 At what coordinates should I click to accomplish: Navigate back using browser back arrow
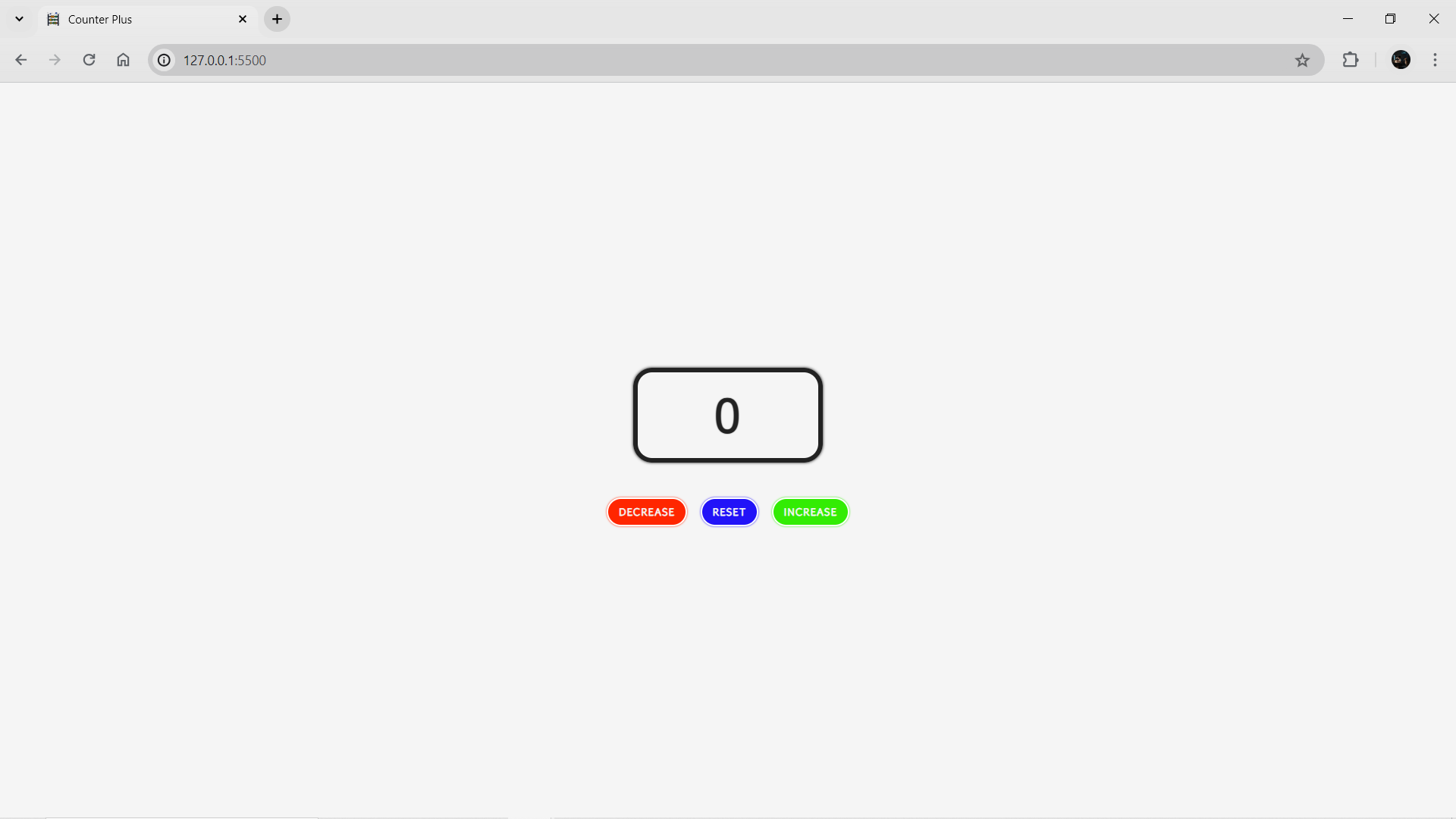pyautogui.click(x=21, y=60)
